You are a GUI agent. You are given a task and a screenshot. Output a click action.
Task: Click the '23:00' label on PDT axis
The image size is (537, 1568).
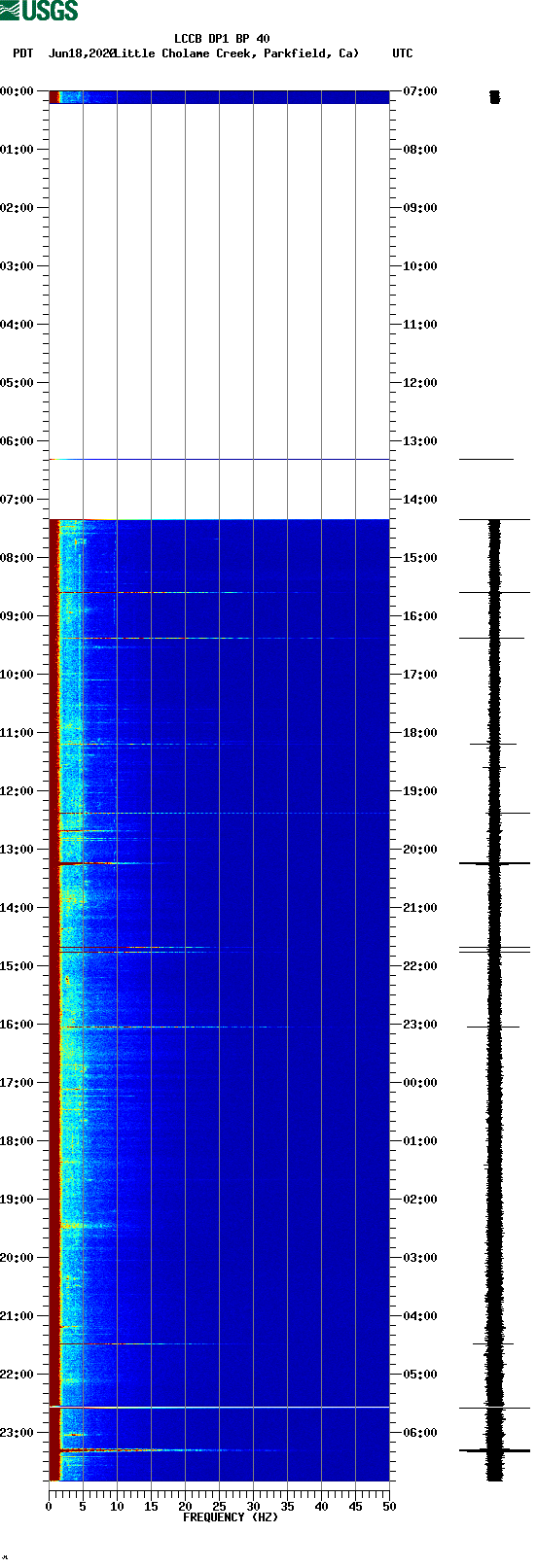(x=17, y=1433)
